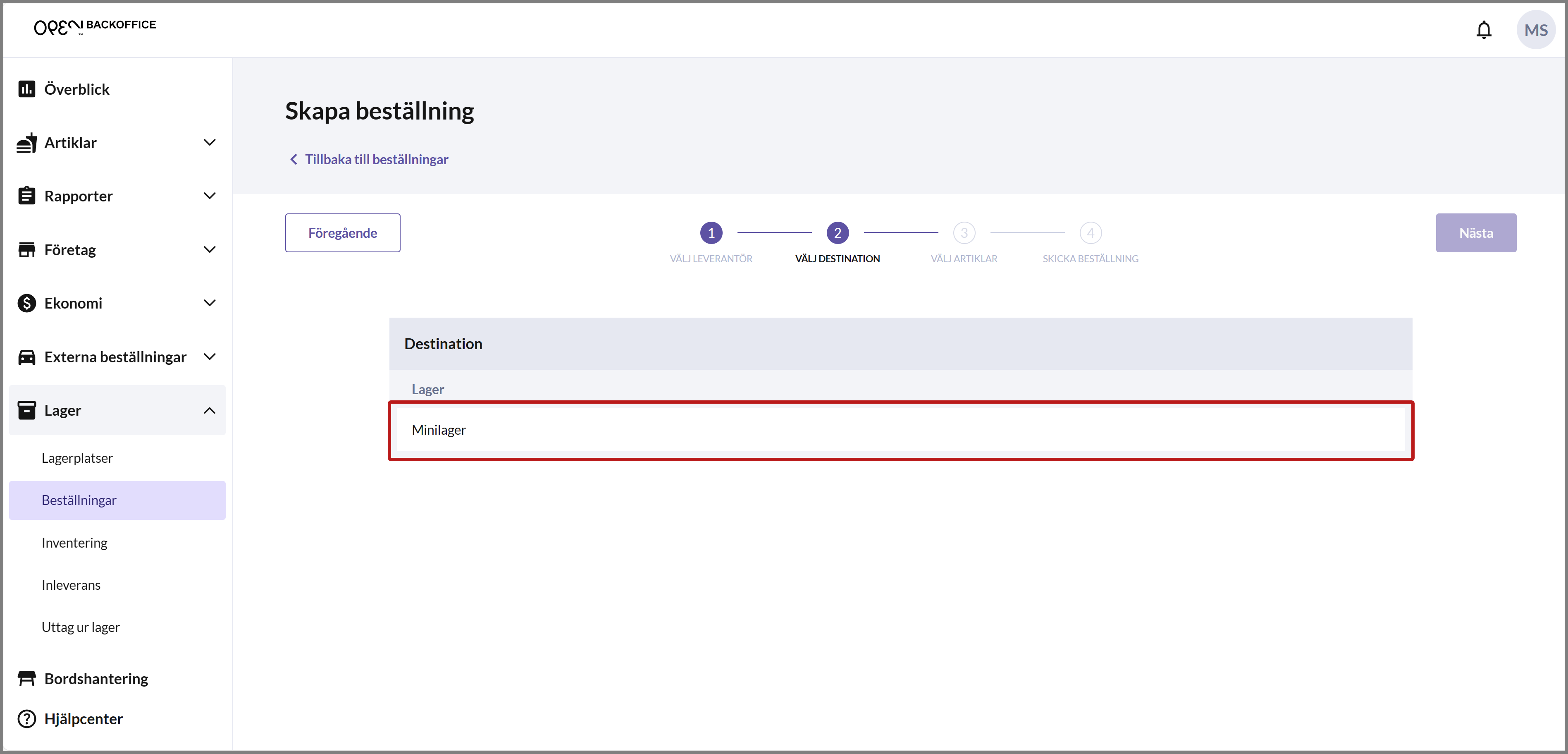This screenshot has width=1568, height=754.
Task: Click the back arrow before Tillbaka
Action: (x=294, y=159)
